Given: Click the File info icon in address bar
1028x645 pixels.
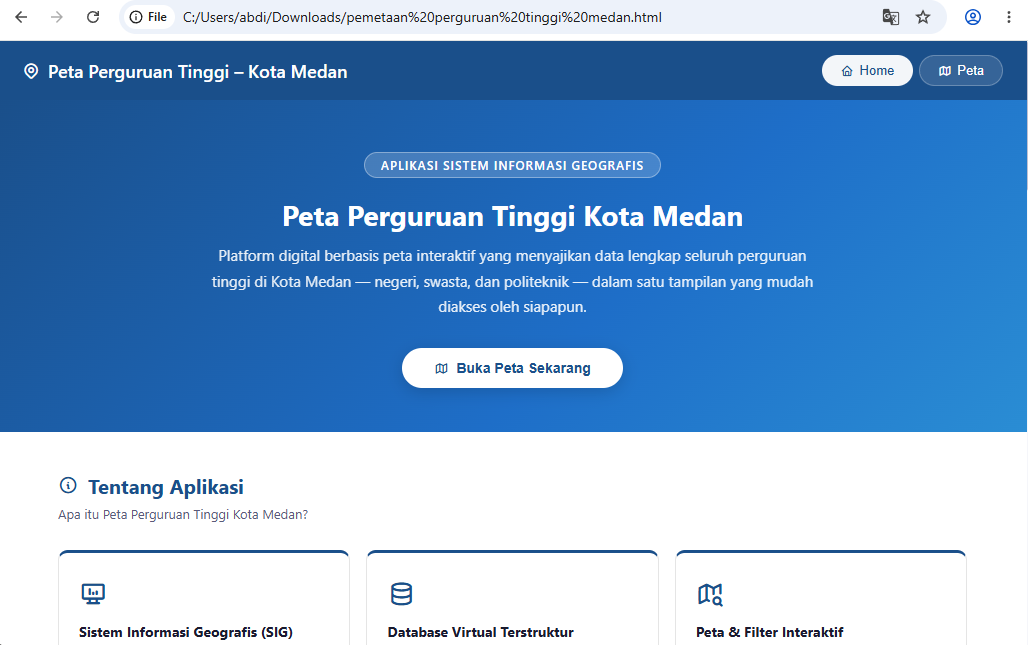Looking at the screenshot, I should coord(149,17).
